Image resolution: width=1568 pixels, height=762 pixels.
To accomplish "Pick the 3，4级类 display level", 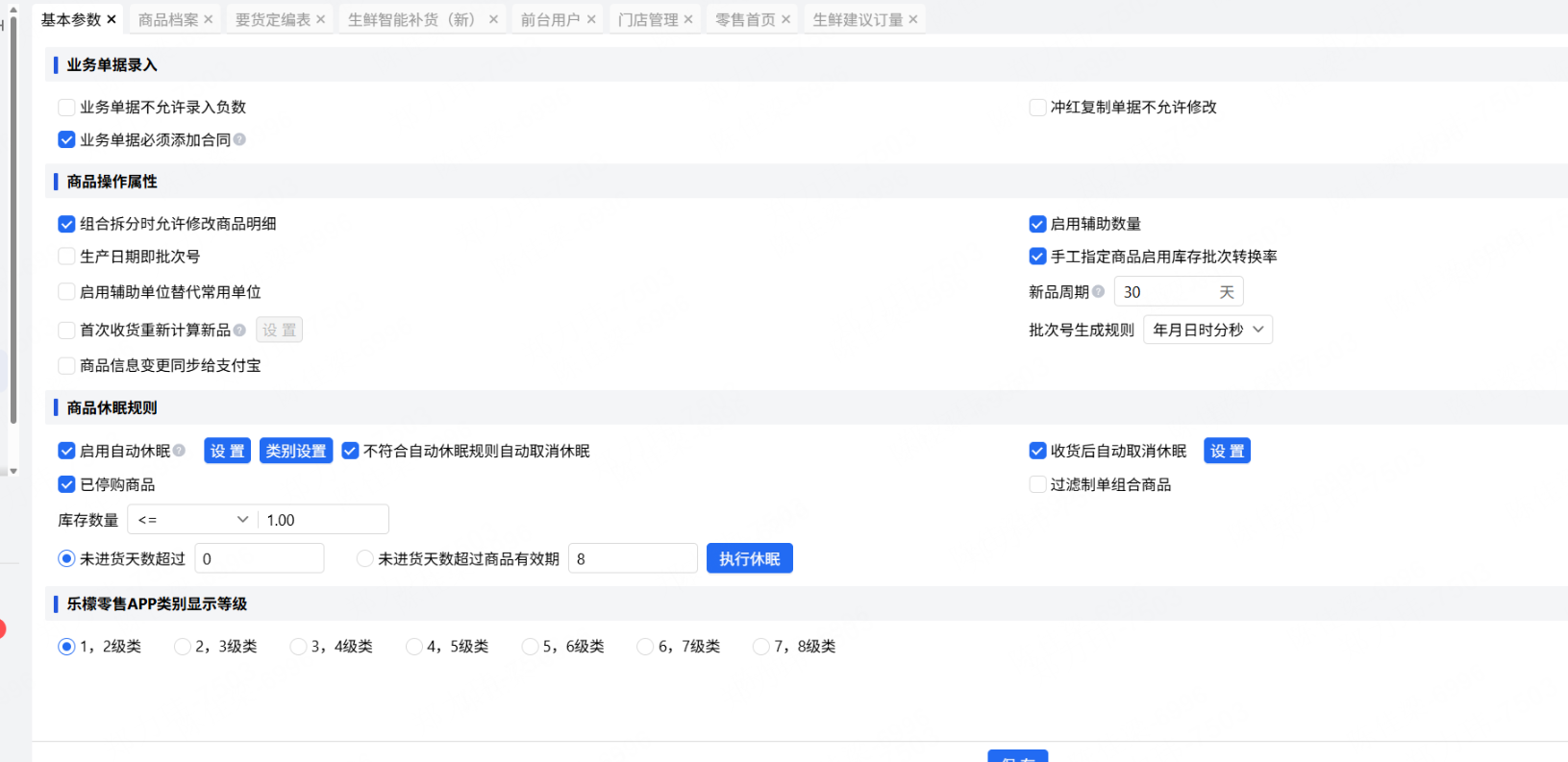I will pyautogui.click(x=298, y=647).
